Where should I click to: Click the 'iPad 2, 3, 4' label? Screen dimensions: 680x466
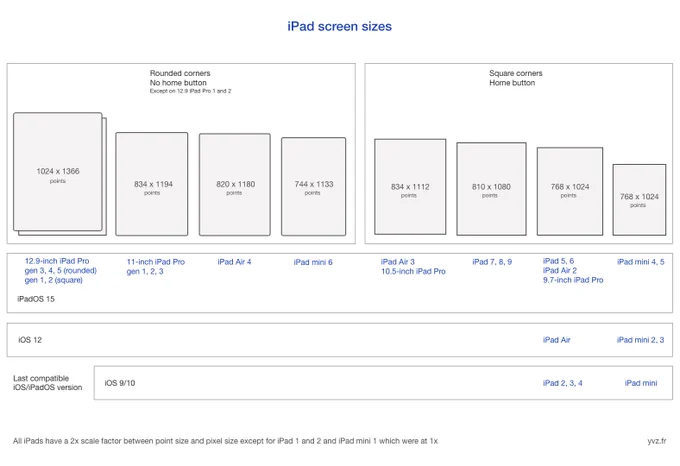562,383
